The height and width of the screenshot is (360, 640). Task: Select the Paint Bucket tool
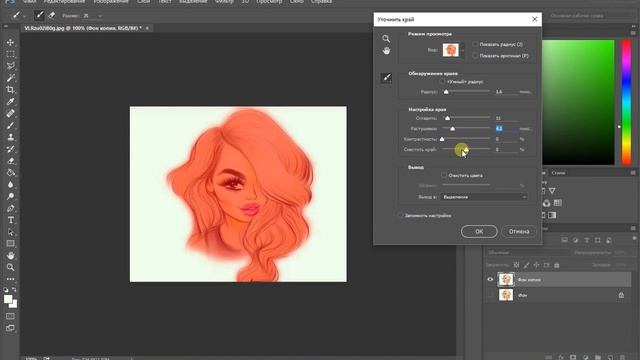[11, 173]
